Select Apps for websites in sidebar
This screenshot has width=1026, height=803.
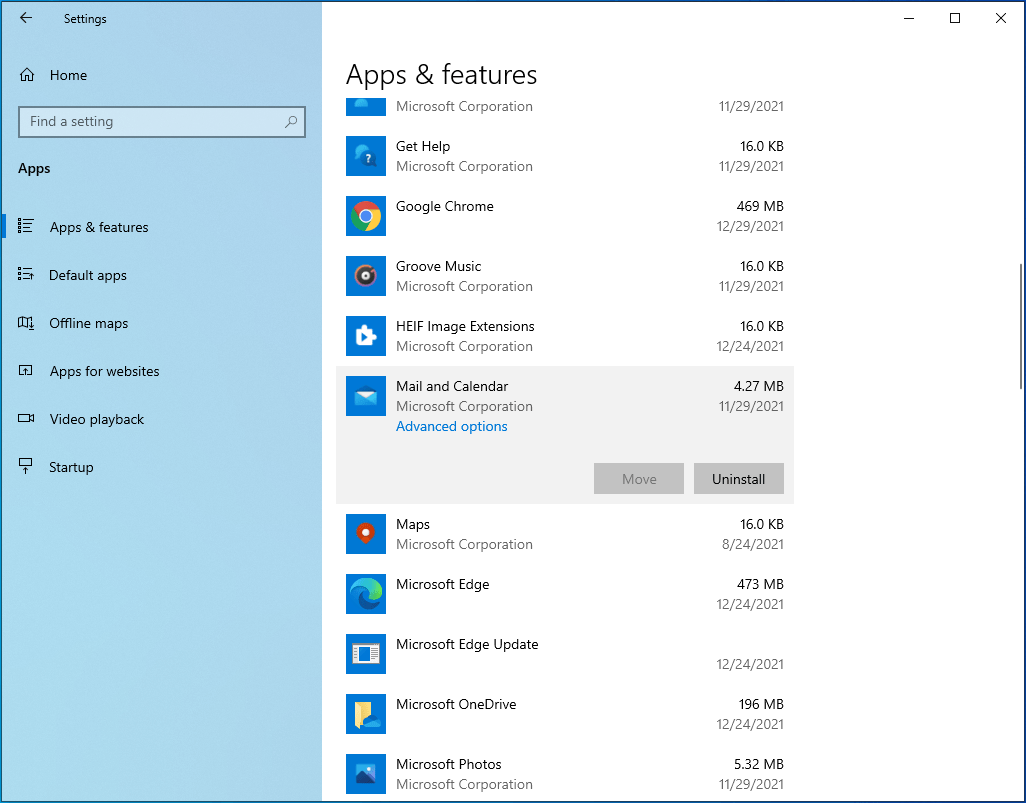coord(104,371)
